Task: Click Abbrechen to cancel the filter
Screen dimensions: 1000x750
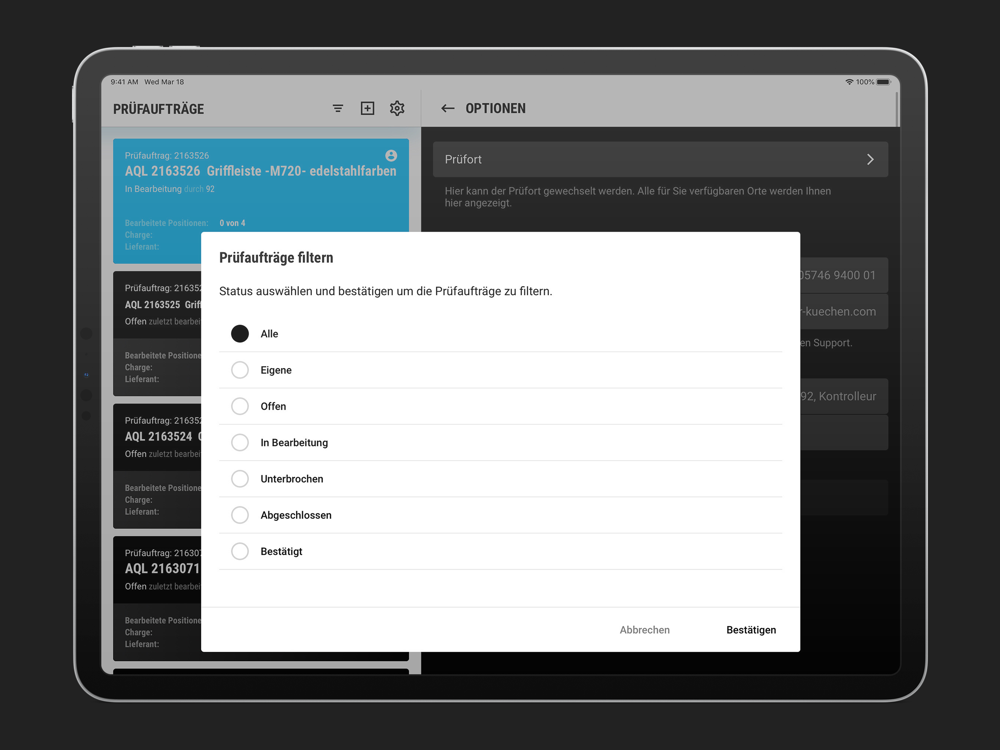Action: [644, 629]
